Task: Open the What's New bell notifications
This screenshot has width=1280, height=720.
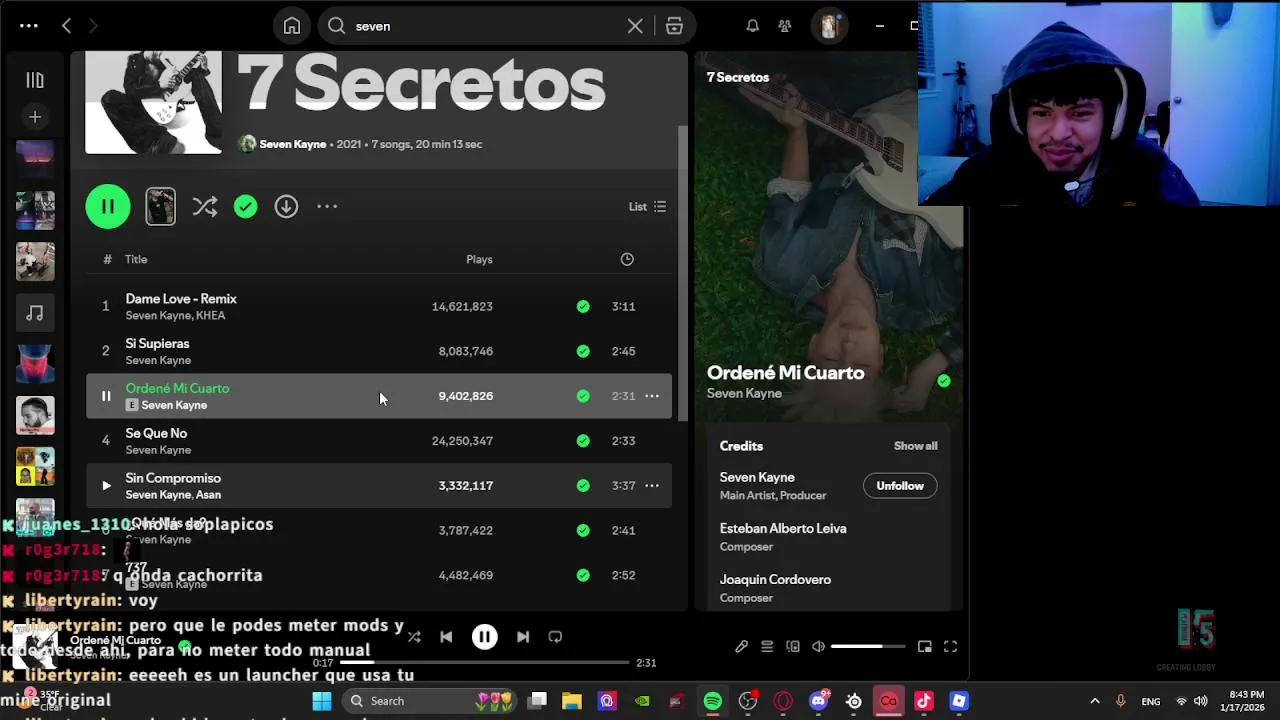Action: tap(752, 26)
